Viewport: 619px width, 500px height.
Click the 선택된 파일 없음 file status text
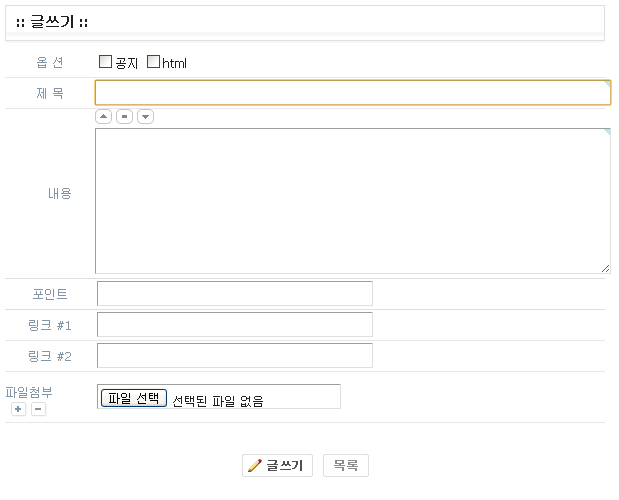(218, 401)
